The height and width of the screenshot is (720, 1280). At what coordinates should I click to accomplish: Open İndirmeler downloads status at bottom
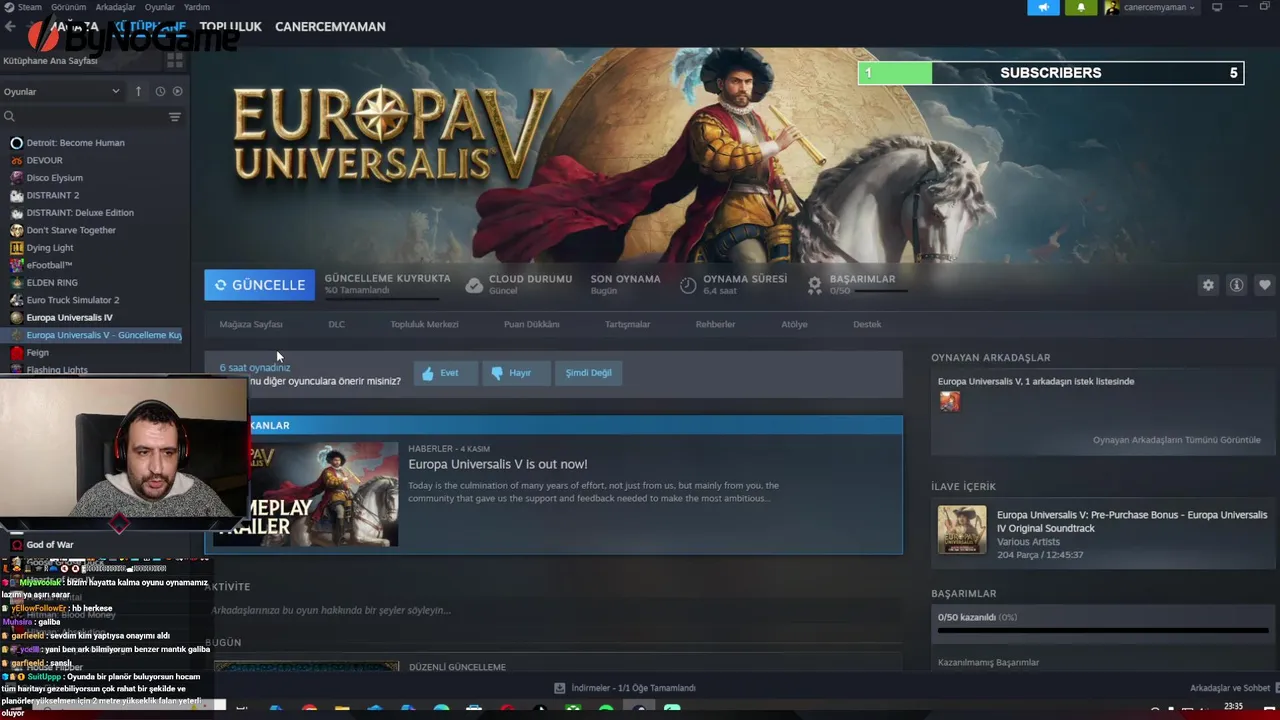(x=625, y=688)
